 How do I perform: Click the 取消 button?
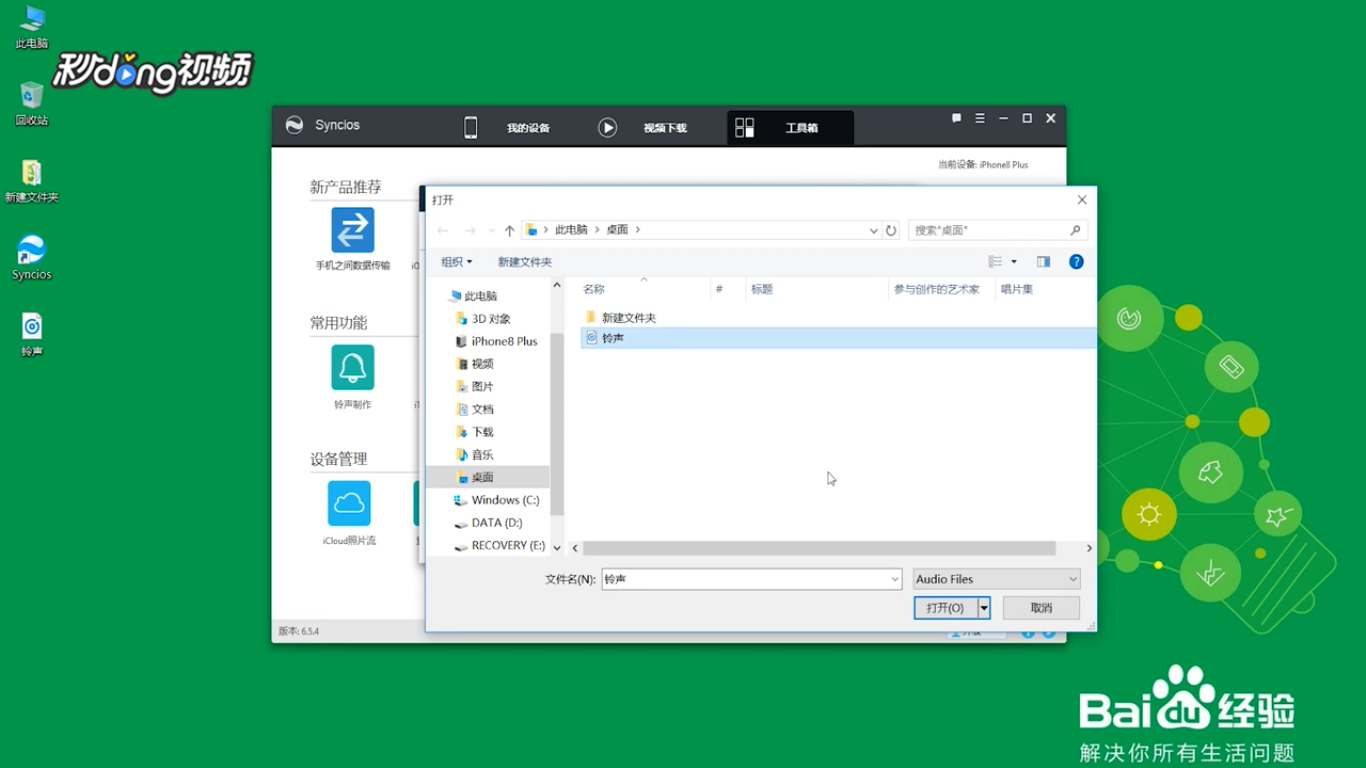pyautogui.click(x=1041, y=608)
